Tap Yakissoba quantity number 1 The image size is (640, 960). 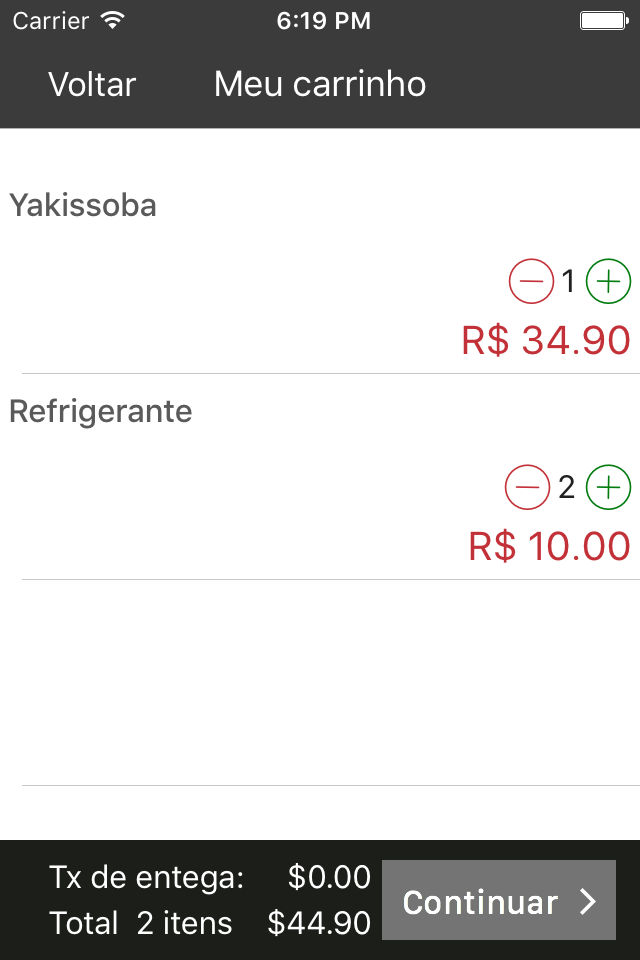(x=568, y=283)
